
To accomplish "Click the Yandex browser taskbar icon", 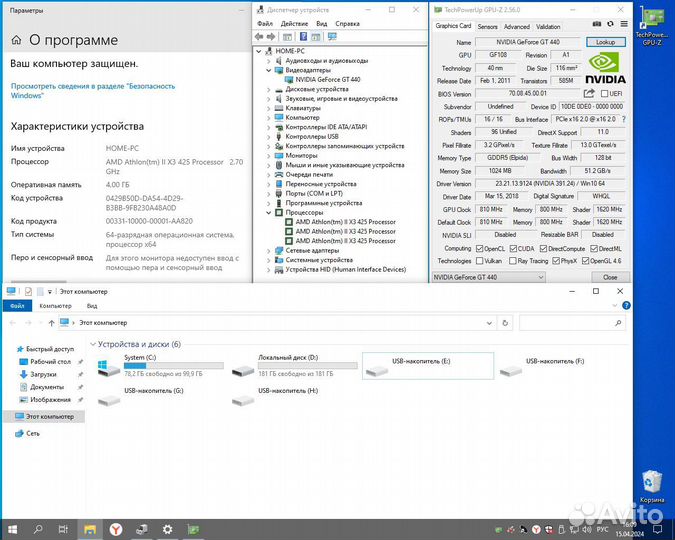I will coord(117,527).
